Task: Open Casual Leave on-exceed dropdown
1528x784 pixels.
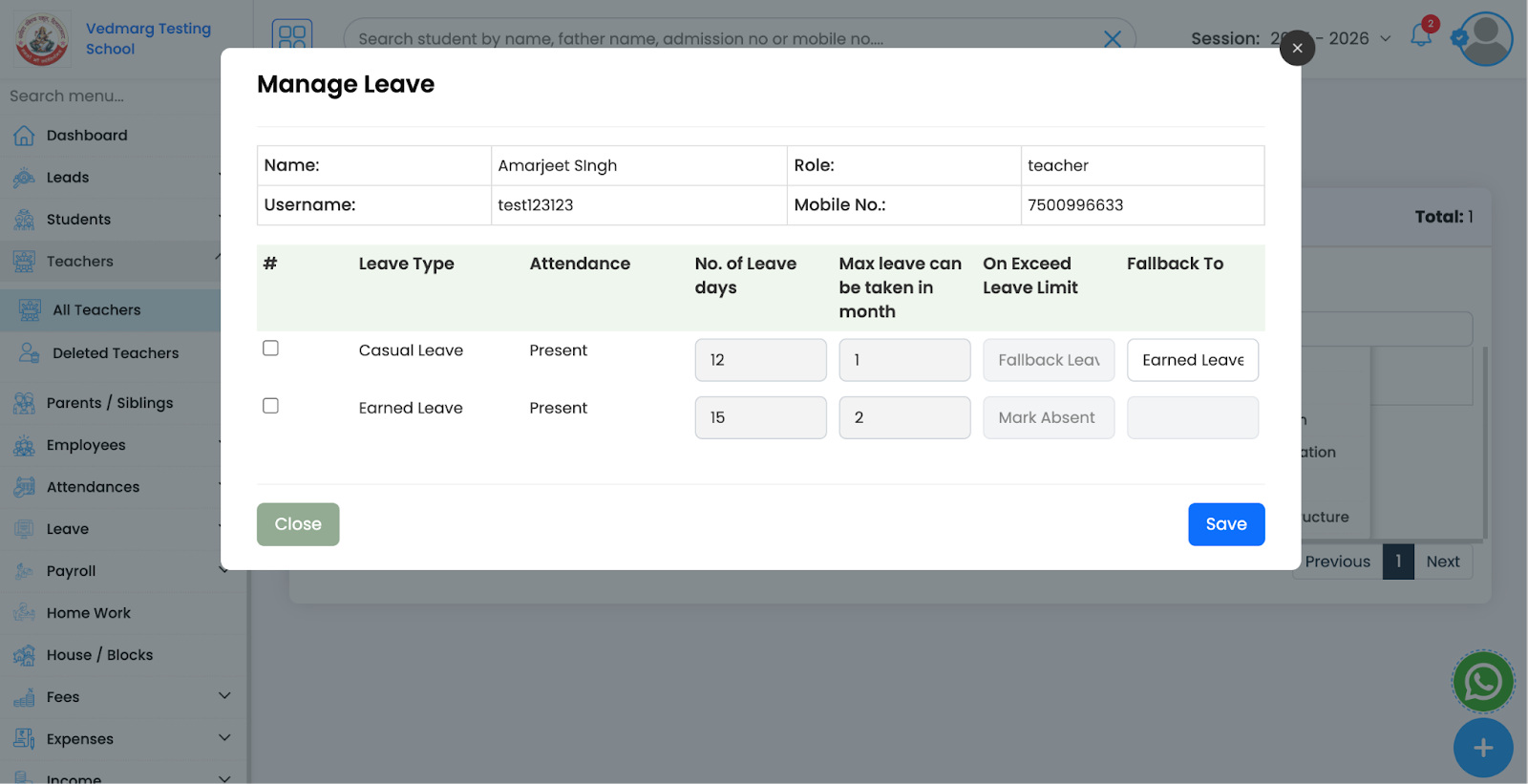Action: (x=1048, y=360)
